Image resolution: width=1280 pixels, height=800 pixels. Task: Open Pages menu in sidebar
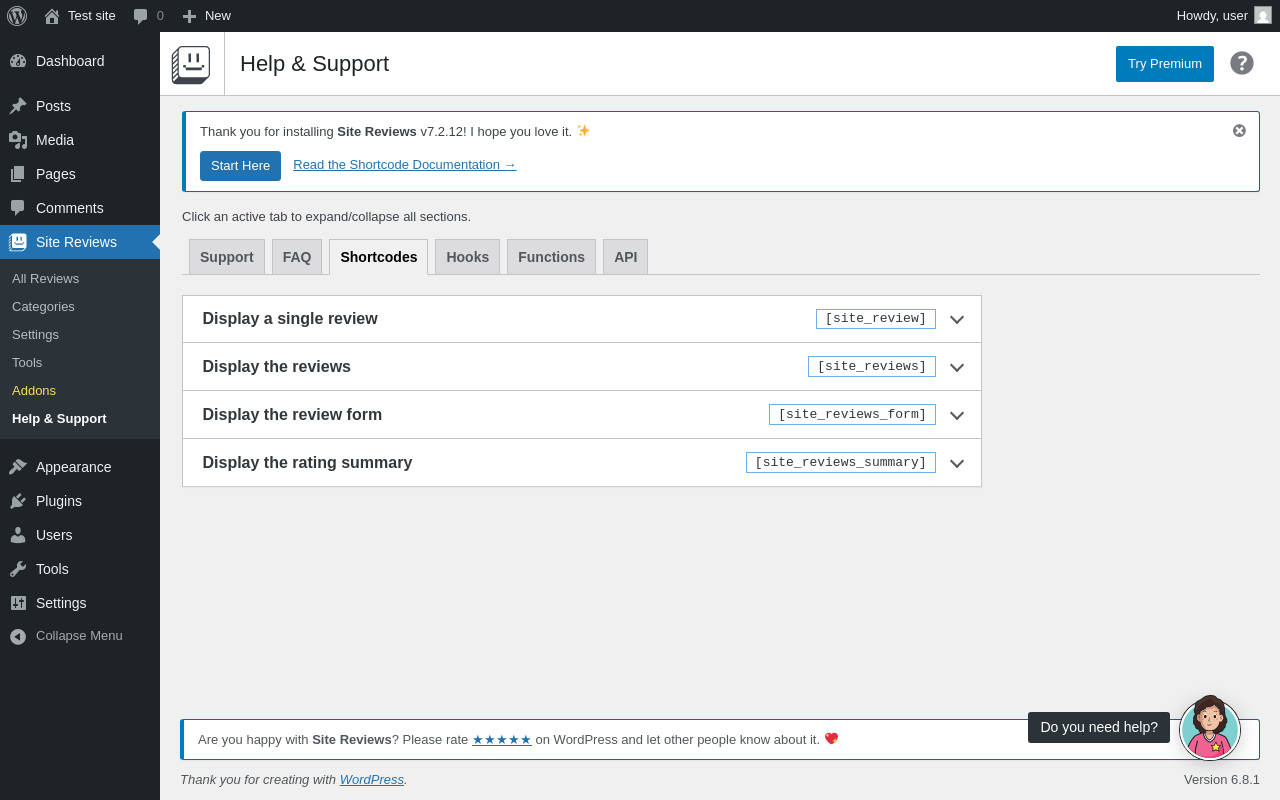[x=80, y=174]
